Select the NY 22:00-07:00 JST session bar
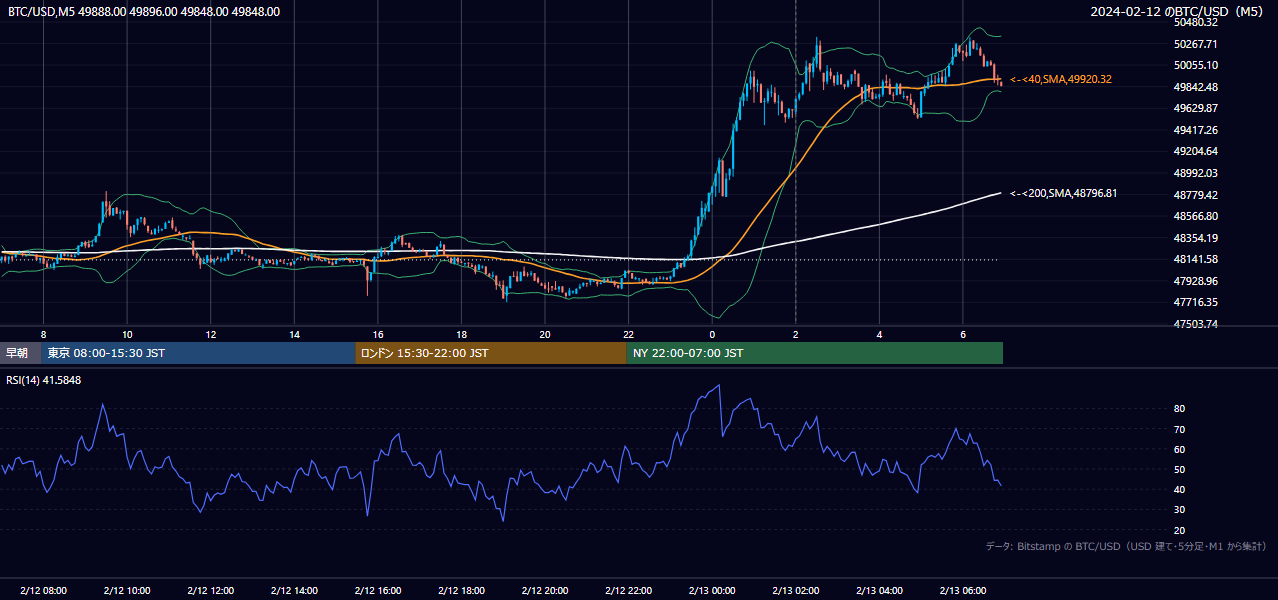1278x600 pixels. pos(815,353)
